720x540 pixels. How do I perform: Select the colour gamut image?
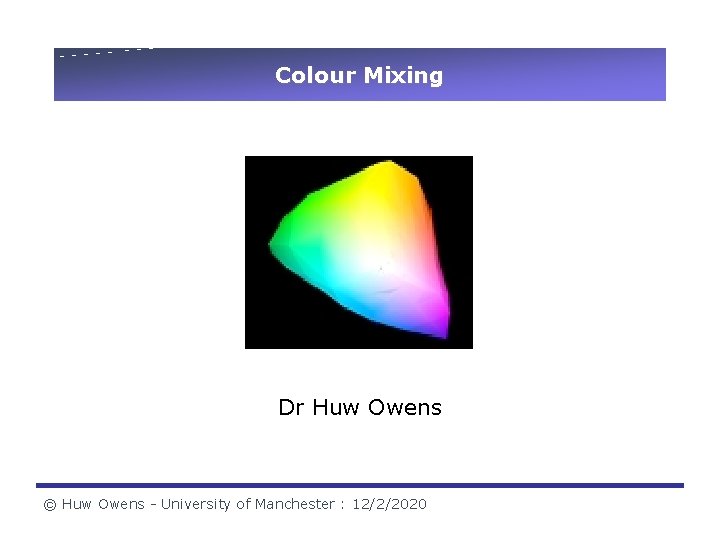tap(359, 252)
